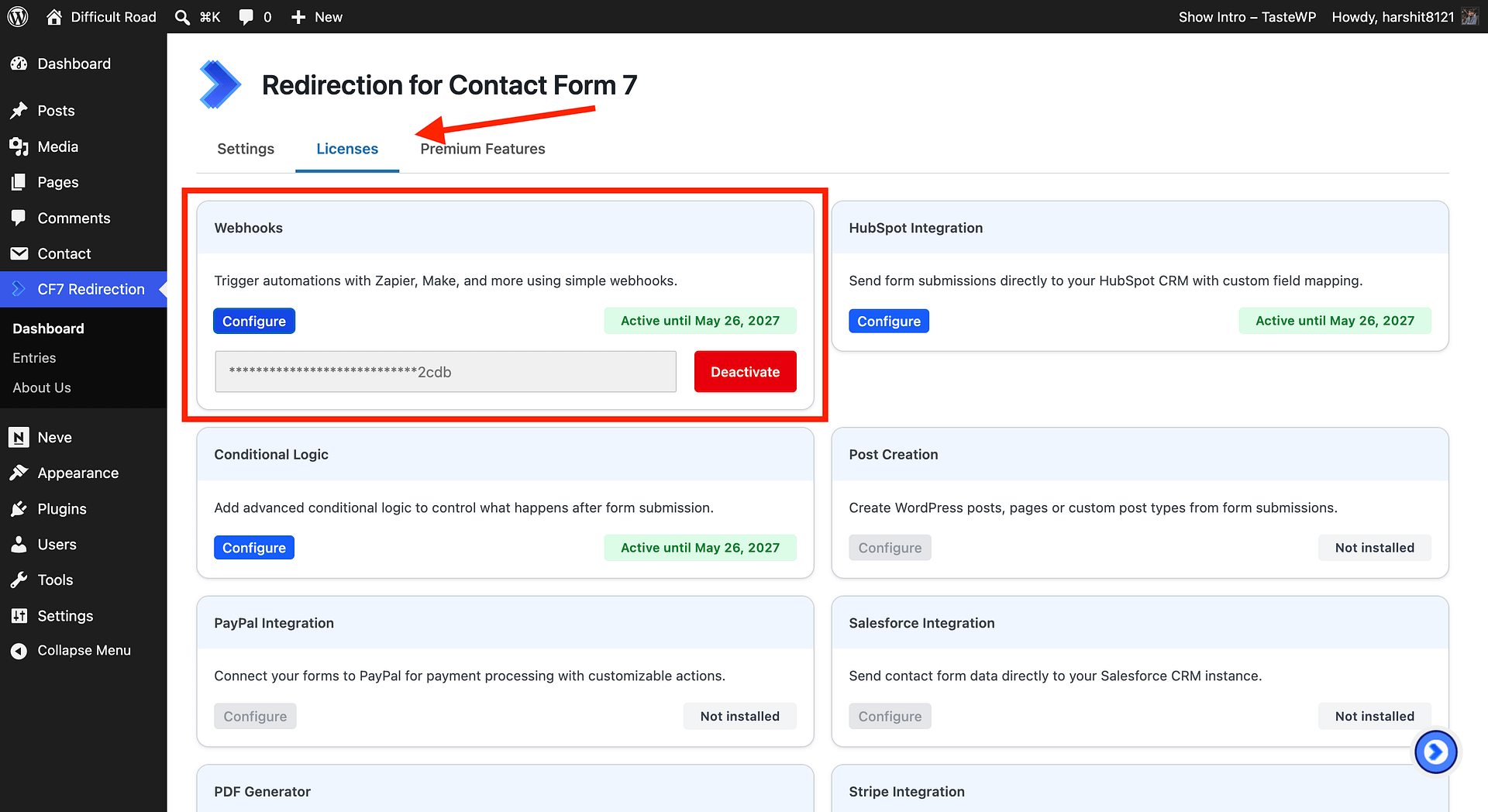
Task: Open the Premium Features tab
Action: [x=482, y=149]
